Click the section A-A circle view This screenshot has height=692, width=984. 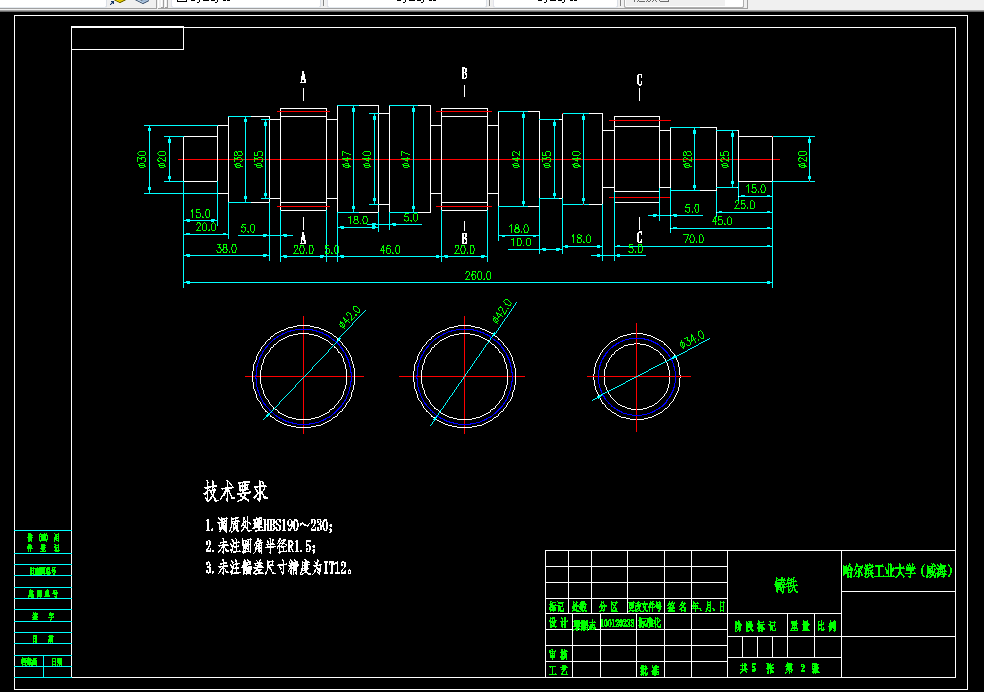pyautogui.click(x=304, y=376)
